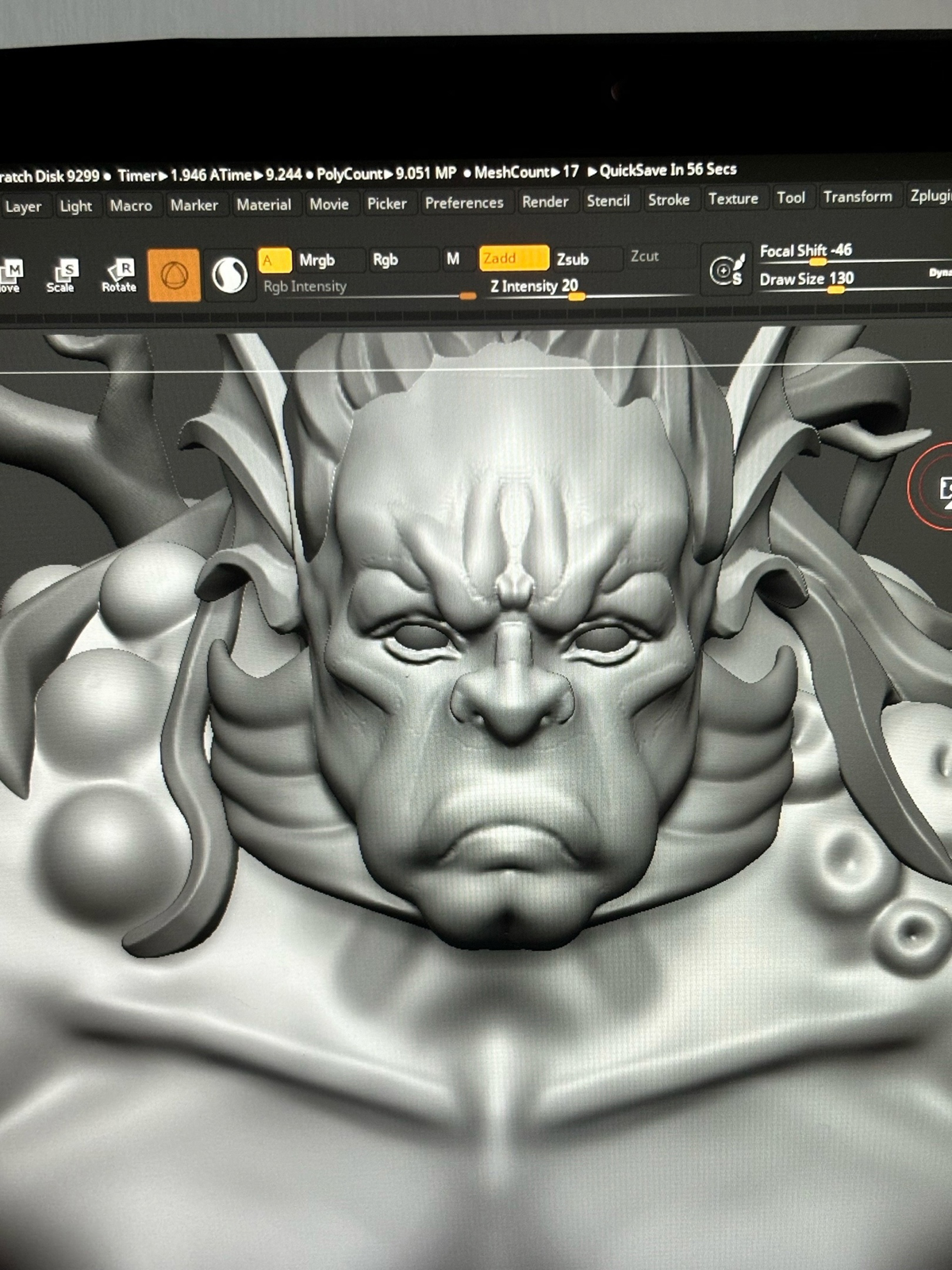Screen dimensions: 952x1270
Task: Click the round black-and-white swirl icon
Action: (x=229, y=275)
